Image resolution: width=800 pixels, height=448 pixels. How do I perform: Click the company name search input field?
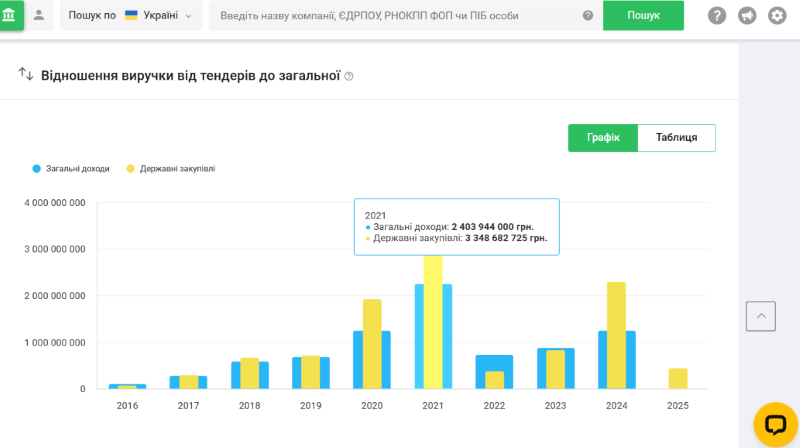coord(395,16)
